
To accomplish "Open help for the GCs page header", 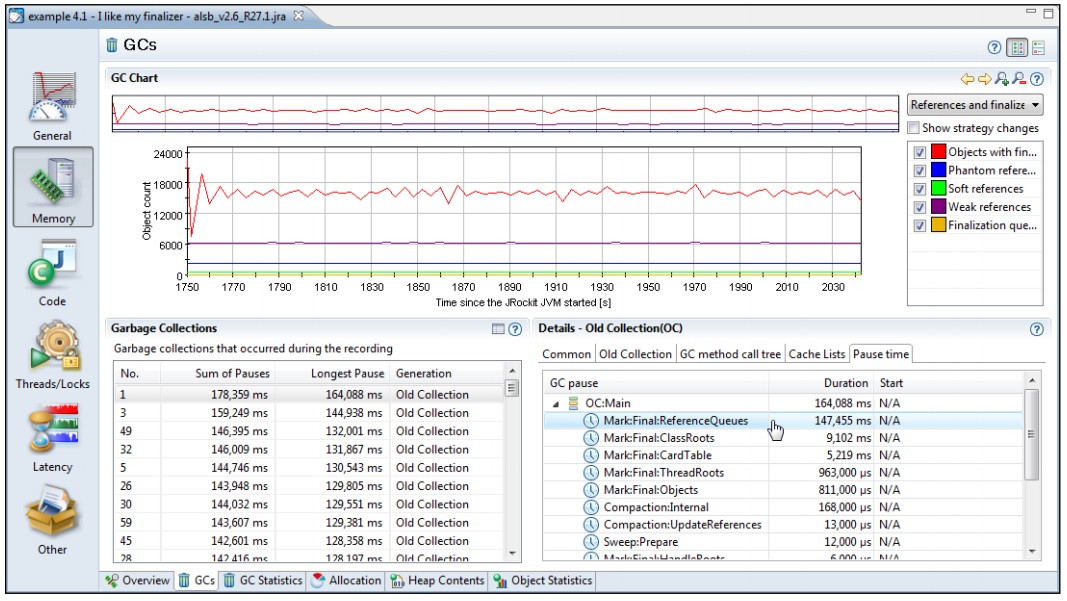I will point(994,47).
